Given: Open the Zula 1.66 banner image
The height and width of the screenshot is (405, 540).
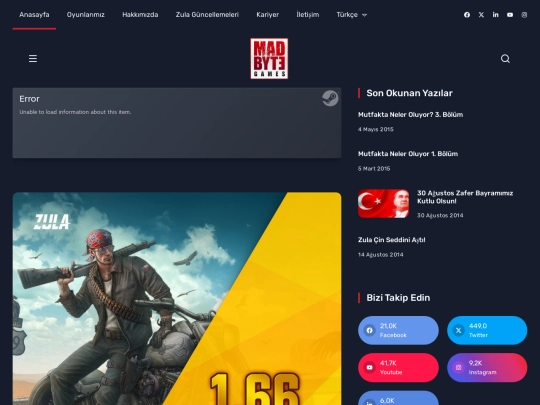Looking at the screenshot, I should (177, 299).
